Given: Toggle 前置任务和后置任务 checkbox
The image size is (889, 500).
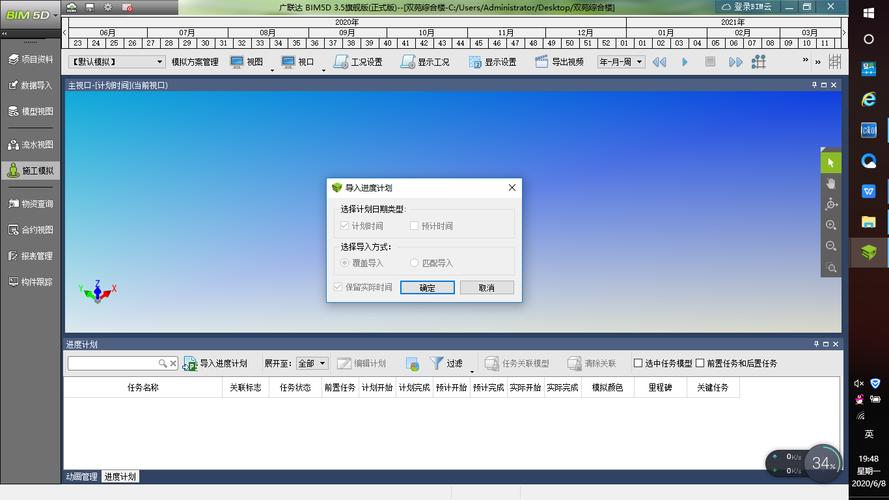Looking at the screenshot, I should click(700, 364).
